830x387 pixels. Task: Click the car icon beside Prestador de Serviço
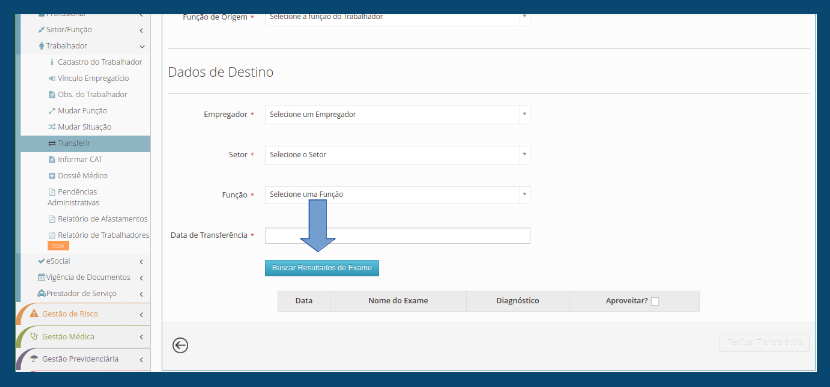(x=41, y=293)
